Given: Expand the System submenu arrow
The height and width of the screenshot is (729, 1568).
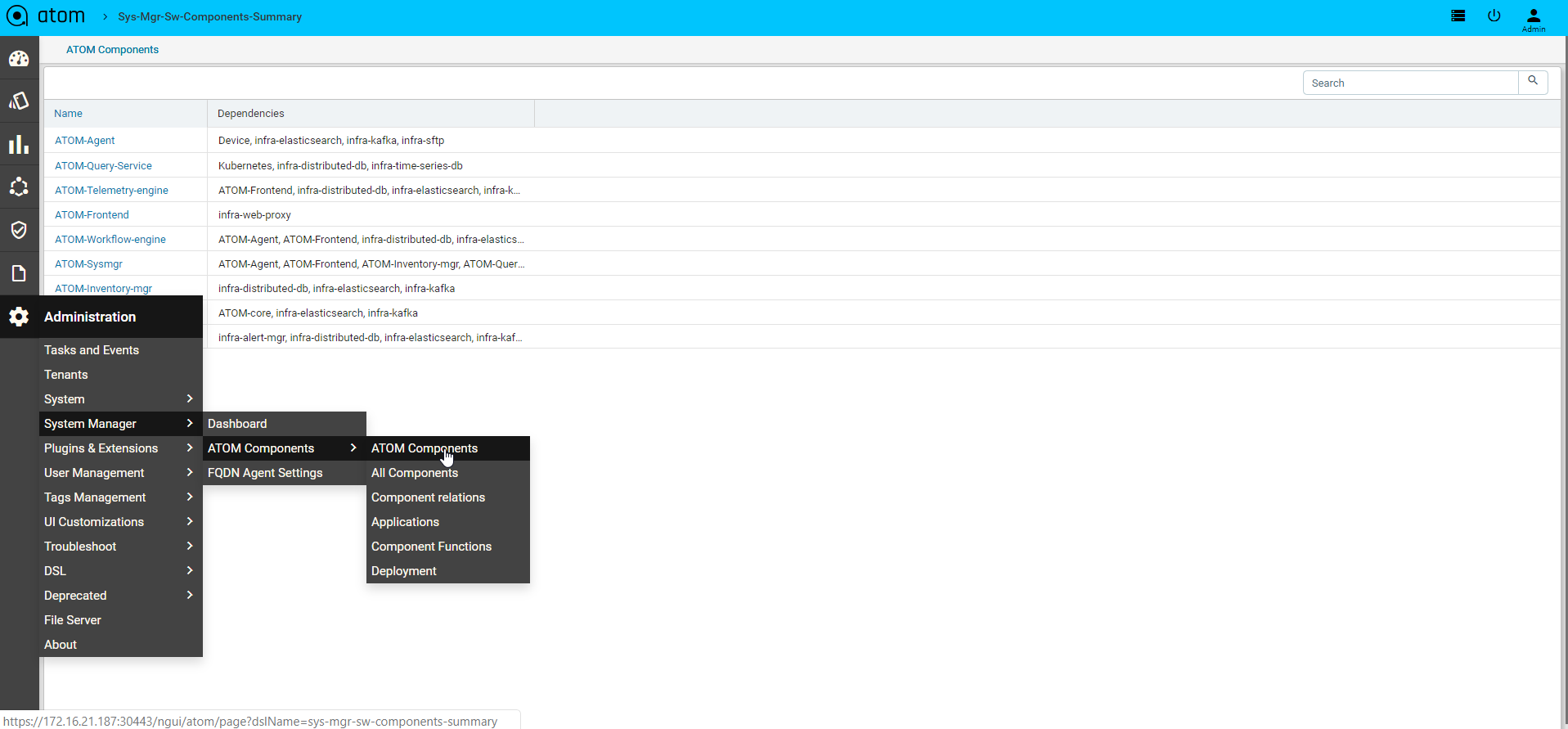Looking at the screenshot, I should click(190, 398).
